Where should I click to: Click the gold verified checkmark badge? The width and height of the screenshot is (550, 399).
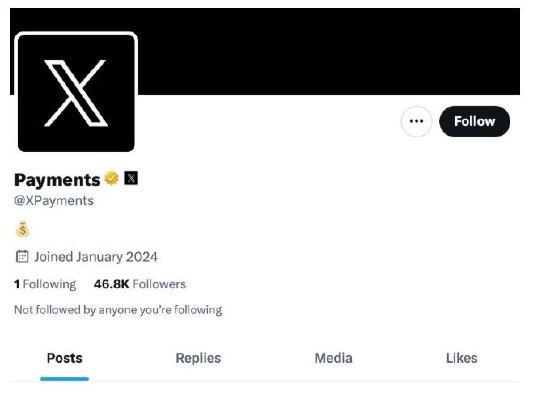112,178
